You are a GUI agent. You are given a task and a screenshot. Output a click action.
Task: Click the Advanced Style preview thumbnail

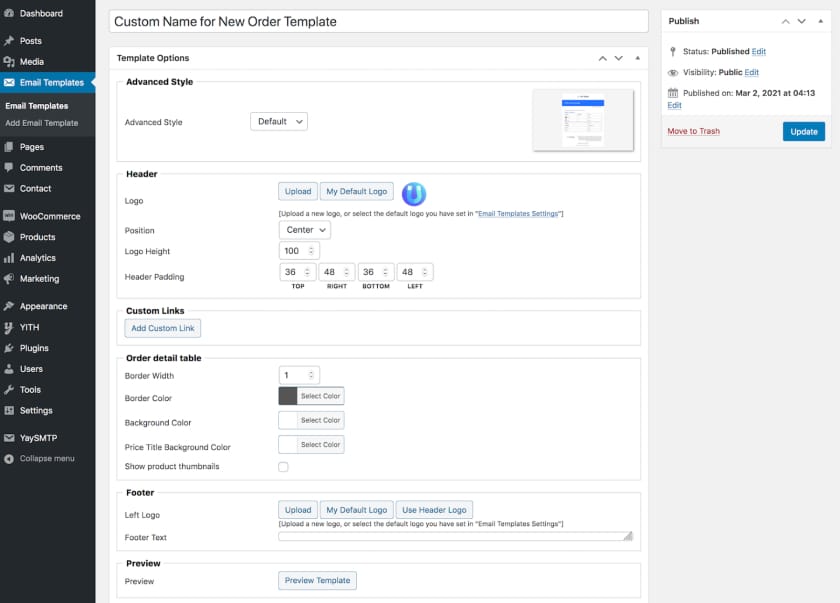583,120
